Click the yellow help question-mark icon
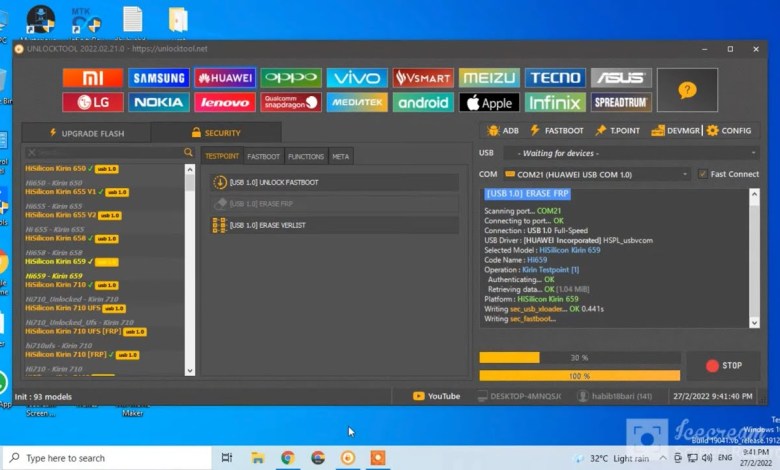 click(x=687, y=90)
